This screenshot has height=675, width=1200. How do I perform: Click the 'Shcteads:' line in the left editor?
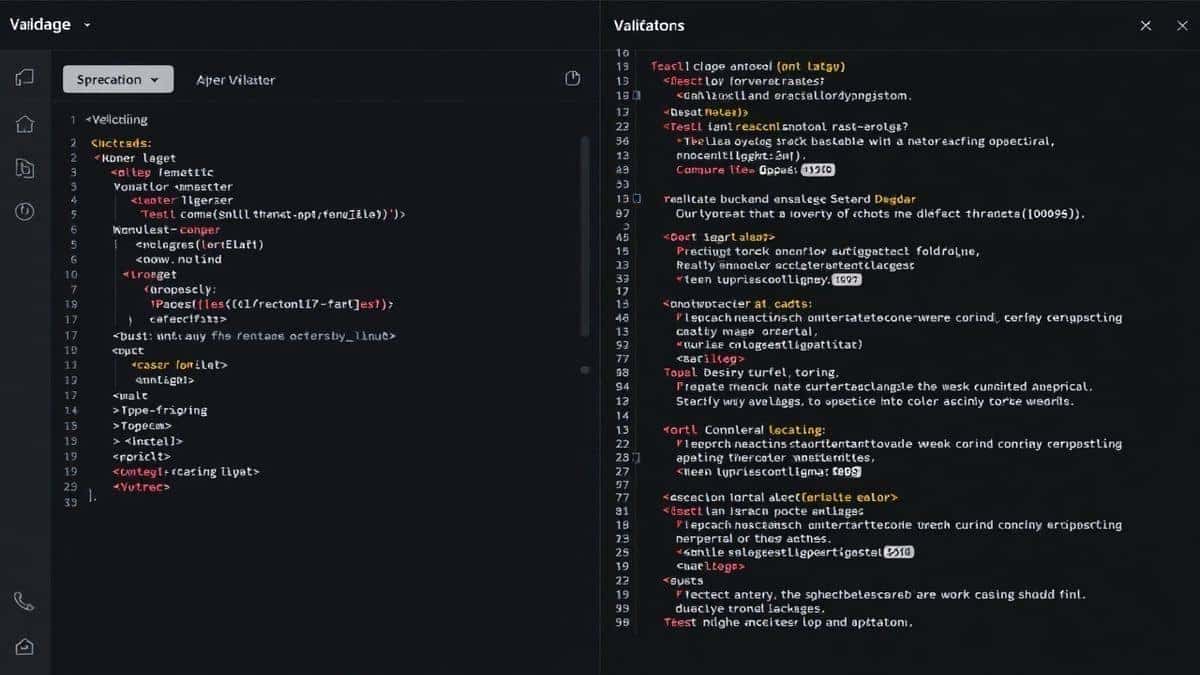pyautogui.click(x=121, y=143)
